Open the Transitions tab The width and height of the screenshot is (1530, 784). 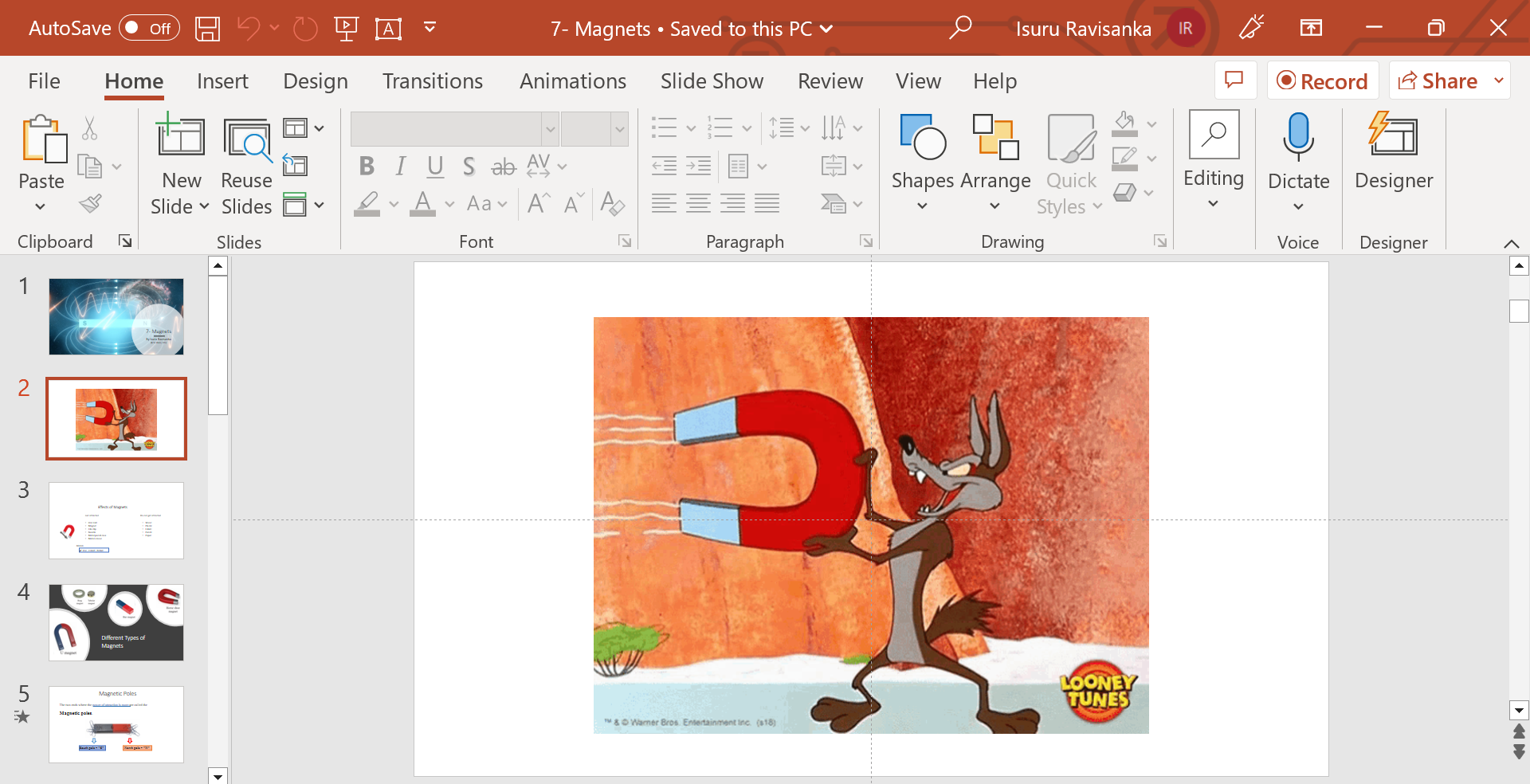click(x=433, y=81)
